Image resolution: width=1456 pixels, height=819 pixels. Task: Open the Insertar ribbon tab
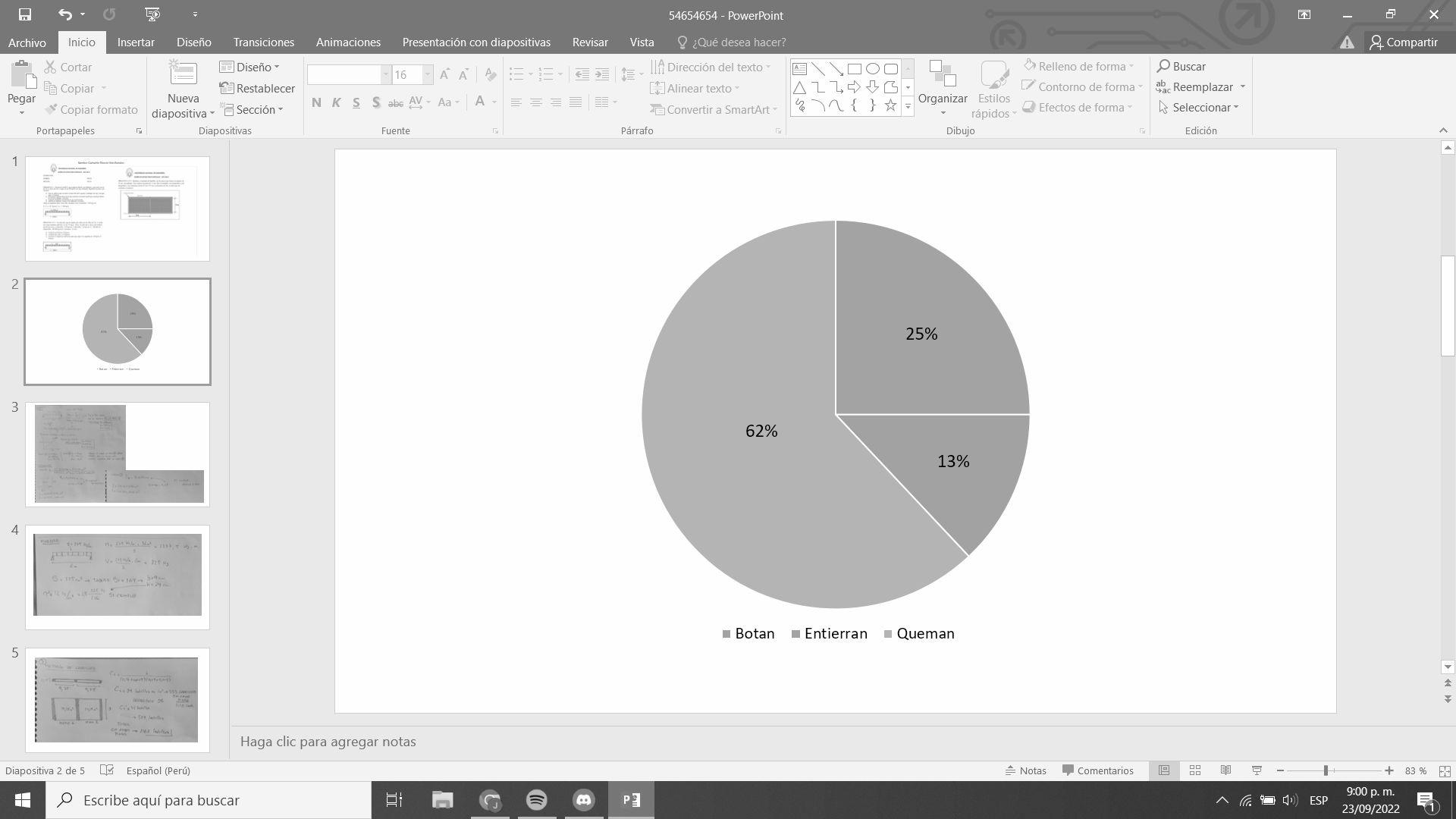tap(136, 42)
